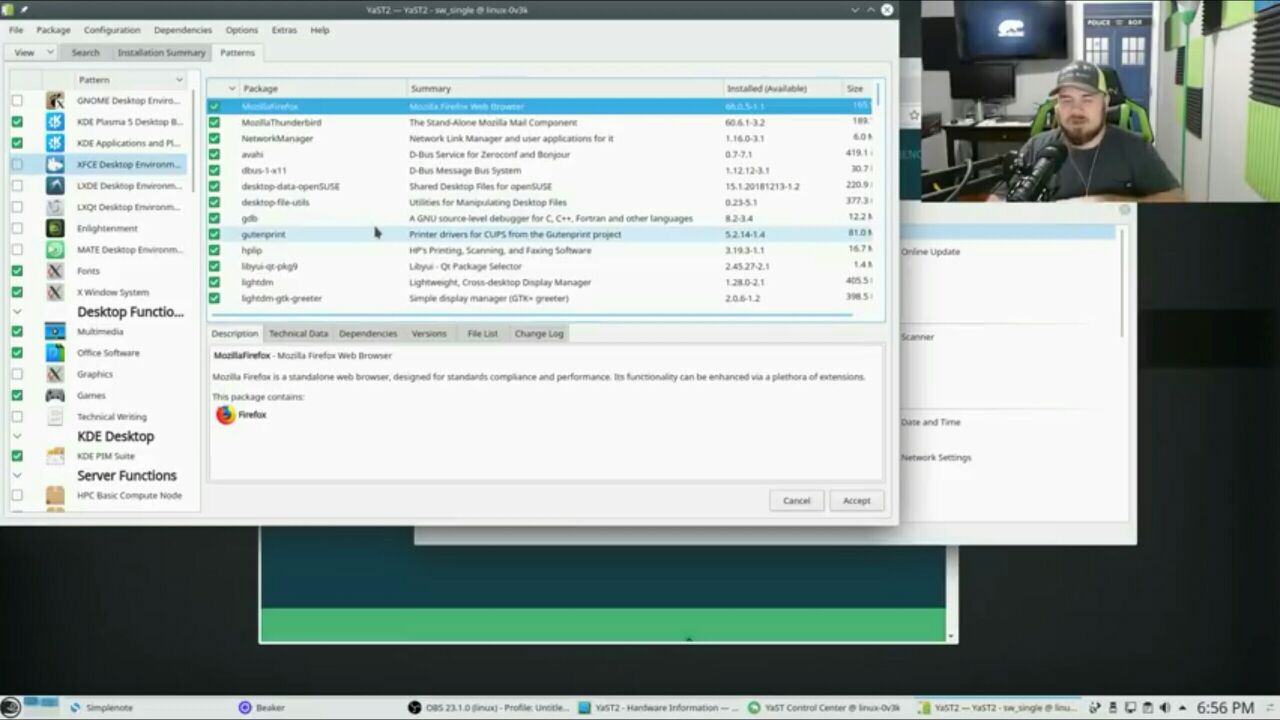Open the Technical Data tab

[298, 333]
